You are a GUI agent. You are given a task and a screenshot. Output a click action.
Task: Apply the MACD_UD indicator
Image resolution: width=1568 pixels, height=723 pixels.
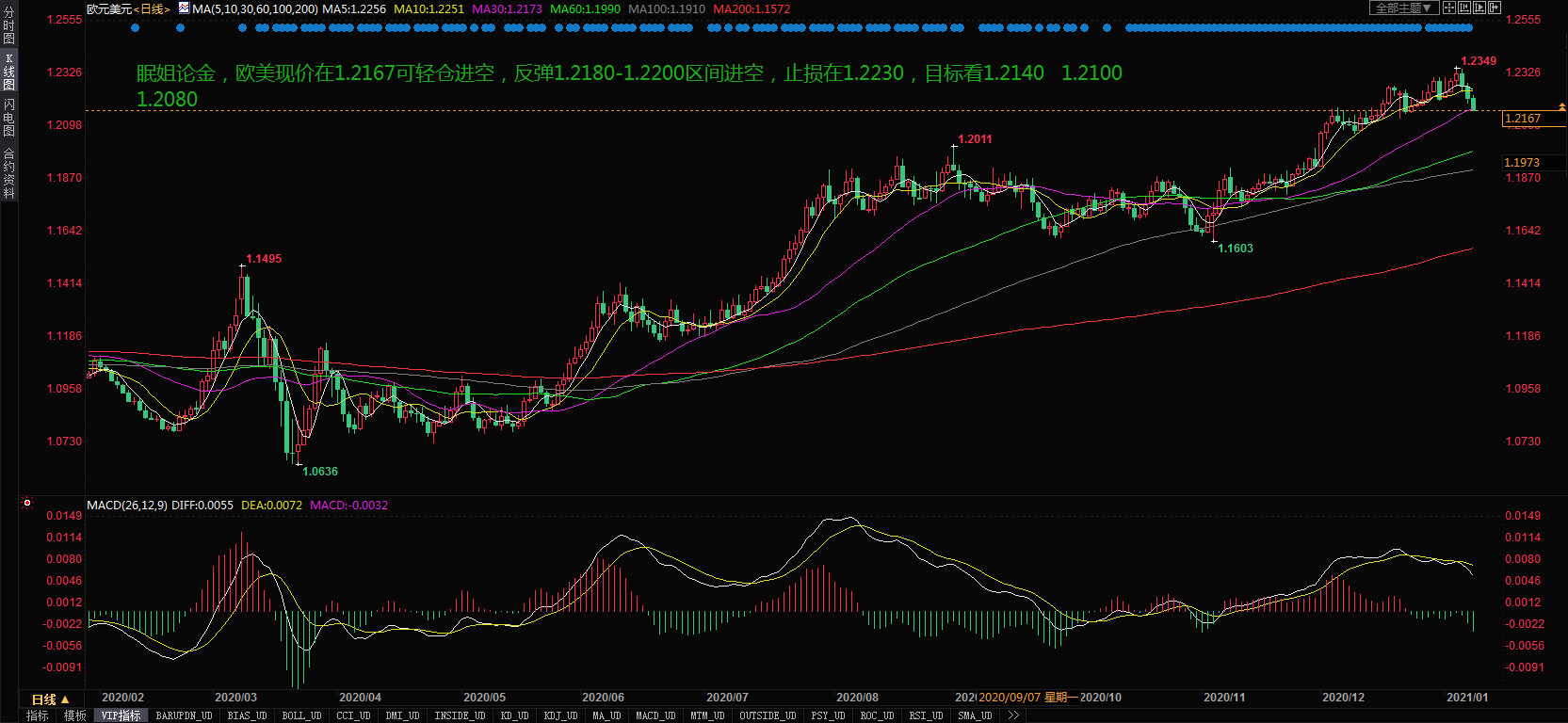coord(655,715)
